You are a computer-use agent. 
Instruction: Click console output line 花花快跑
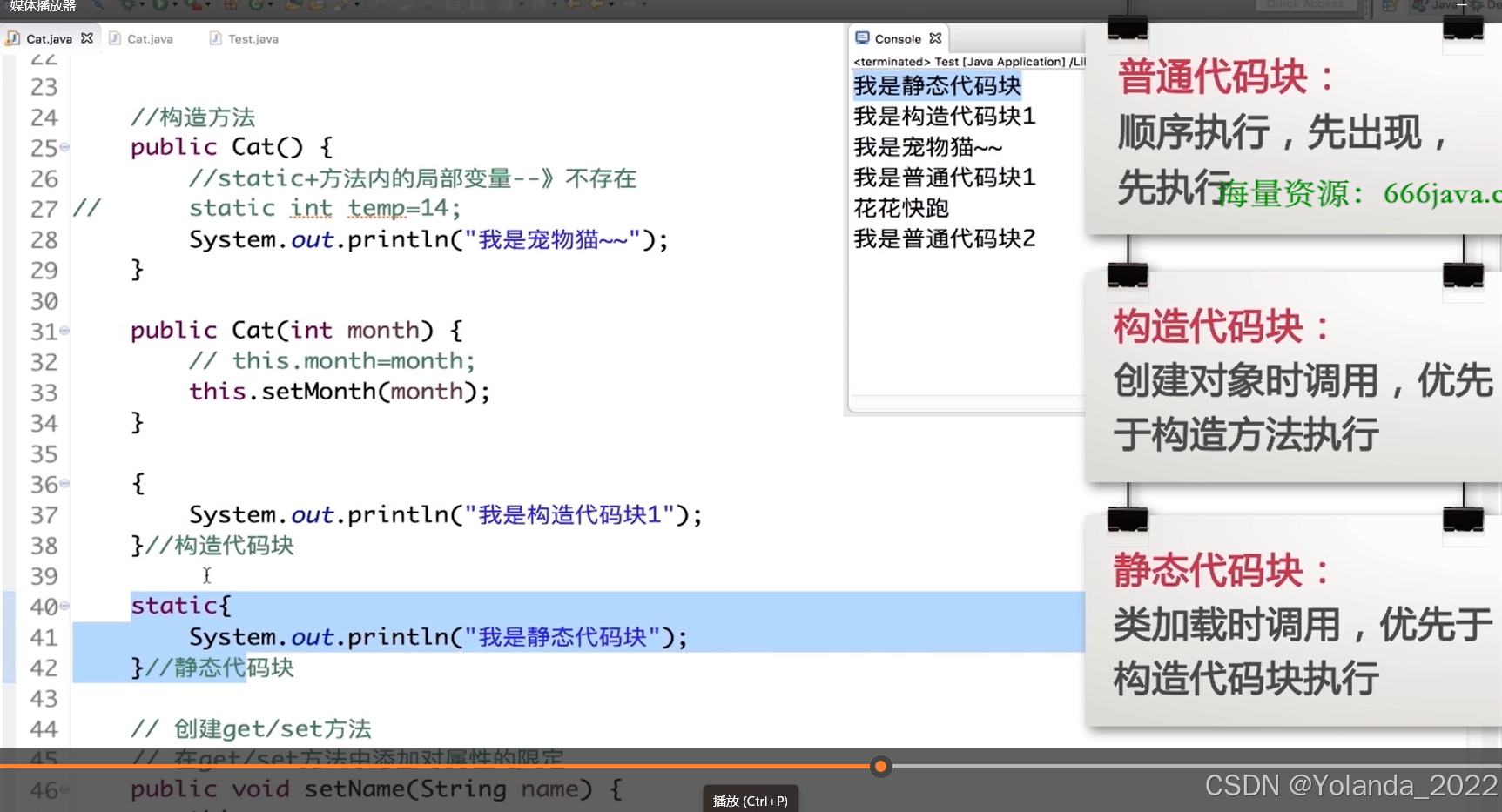pos(900,207)
